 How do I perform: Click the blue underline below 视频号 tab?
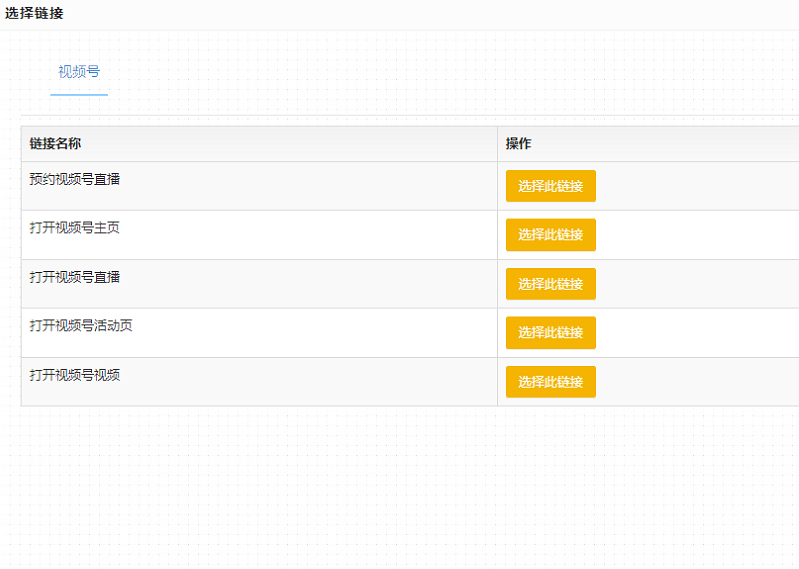coord(79,94)
